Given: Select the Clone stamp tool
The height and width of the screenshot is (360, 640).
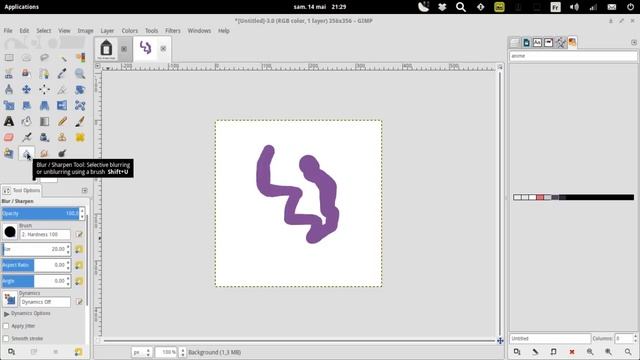Looking at the screenshot, I should (x=62, y=138).
